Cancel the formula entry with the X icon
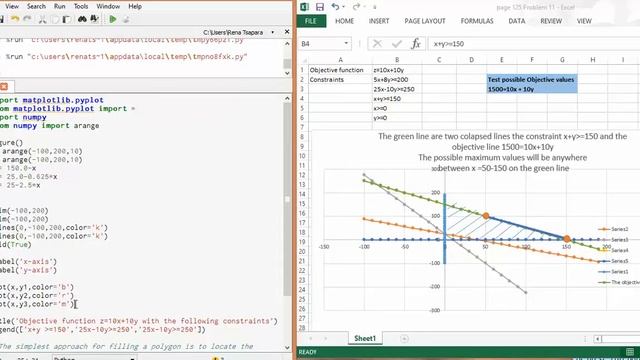 (x=377, y=44)
